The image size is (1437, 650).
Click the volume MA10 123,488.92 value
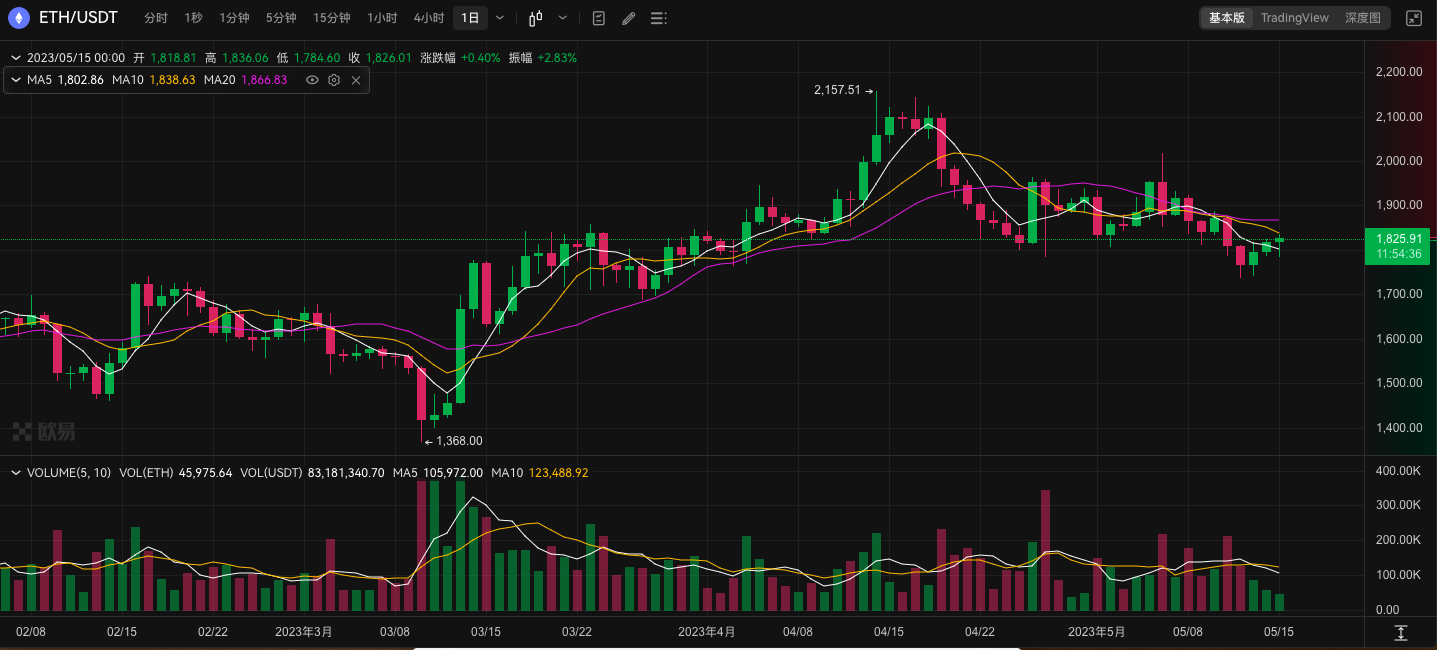point(558,473)
